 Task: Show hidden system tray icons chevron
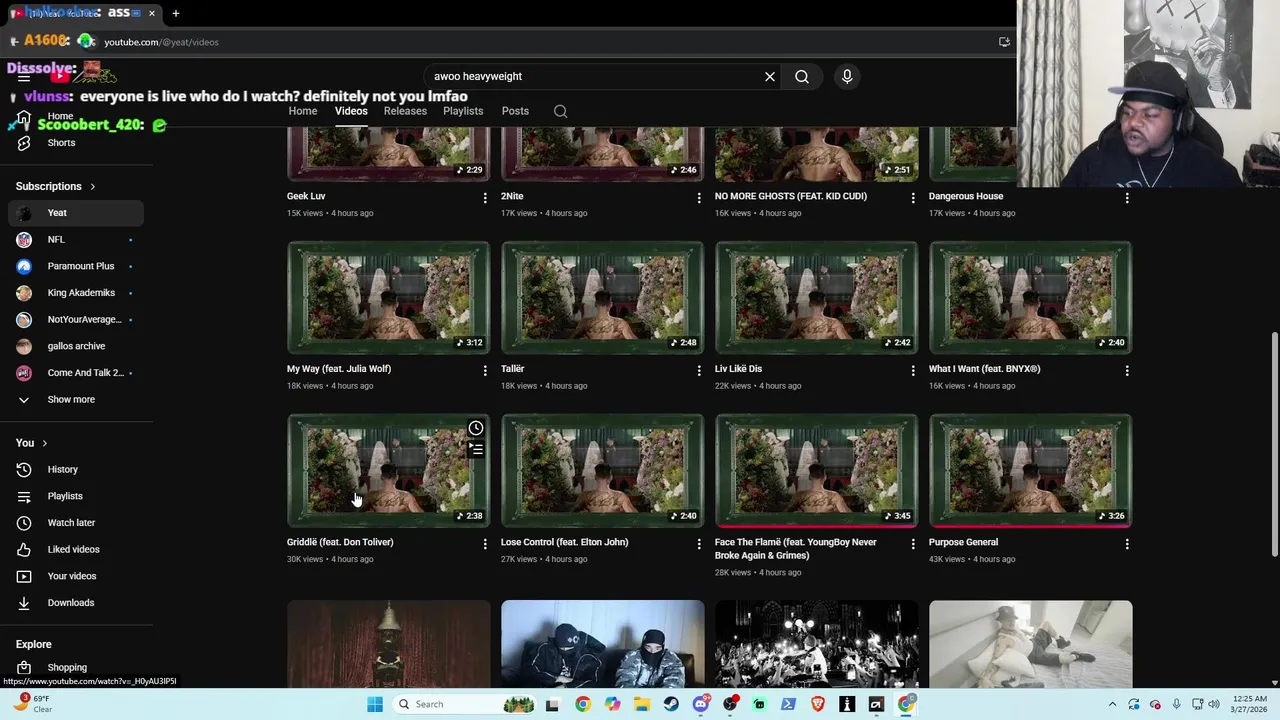point(1112,704)
